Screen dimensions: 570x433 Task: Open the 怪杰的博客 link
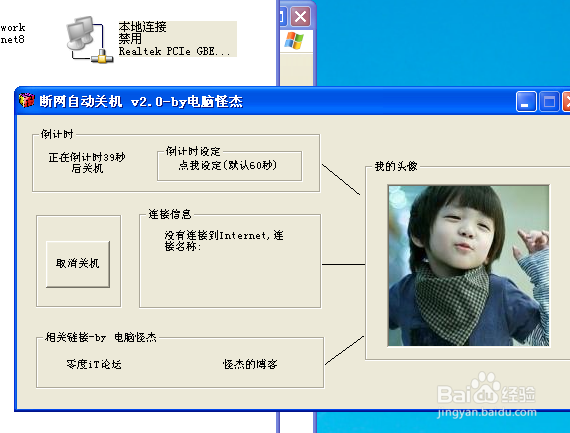250,364
